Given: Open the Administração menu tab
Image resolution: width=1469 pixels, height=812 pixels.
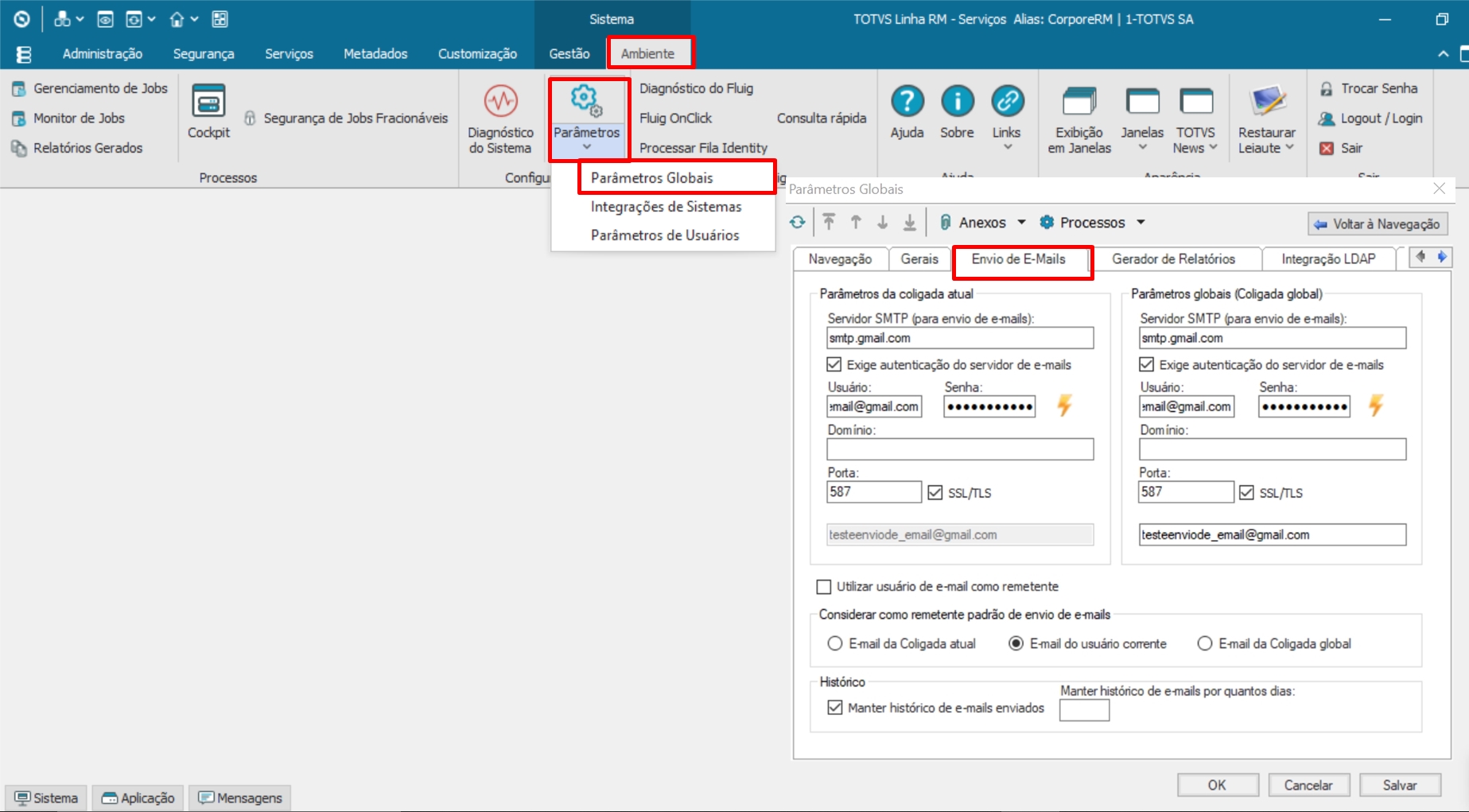Looking at the screenshot, I should point(103,53).
